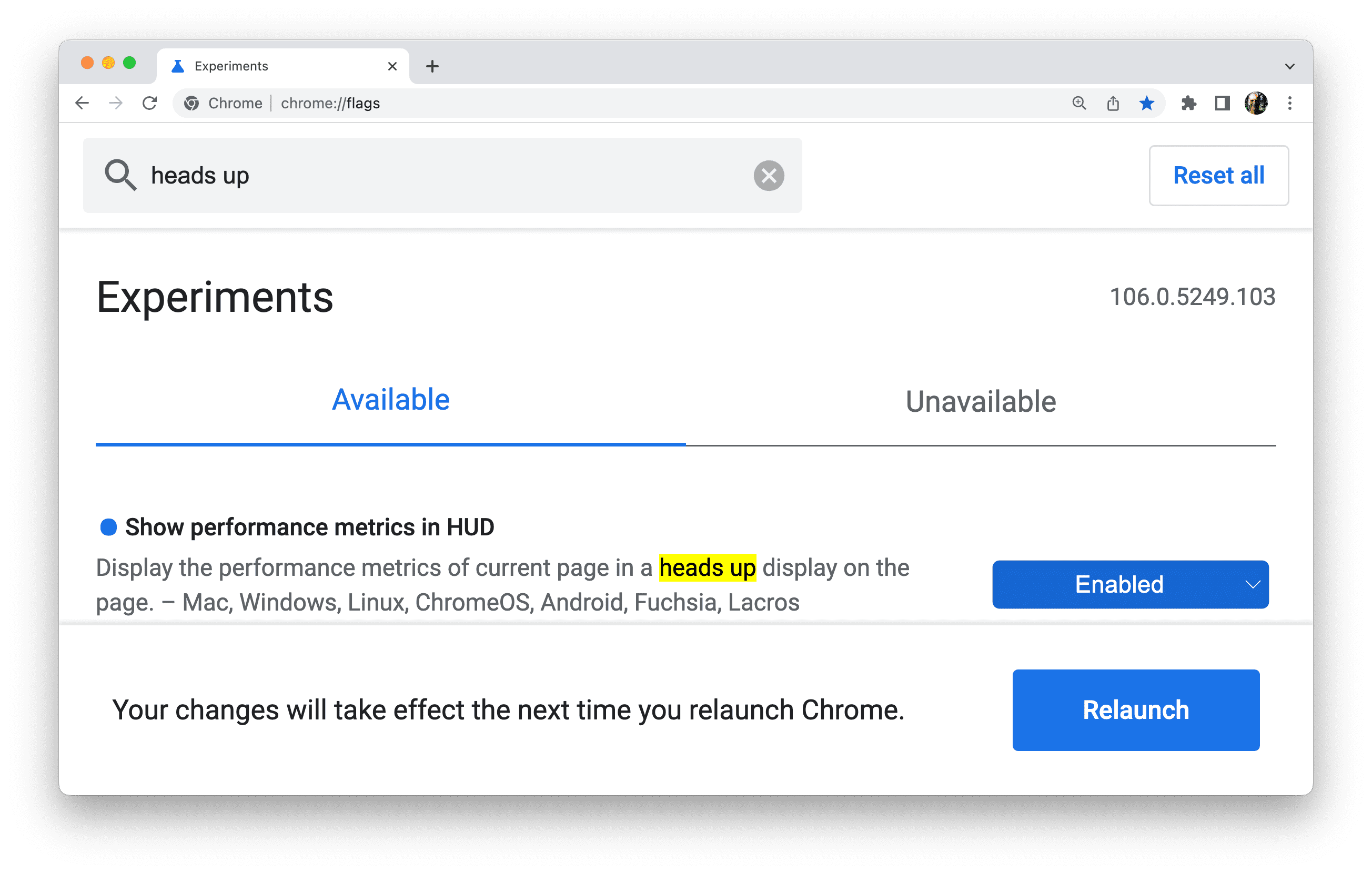Click the search magnifier icon
The width and height of the screenshot is (1372, 873).
click(120, 177)
